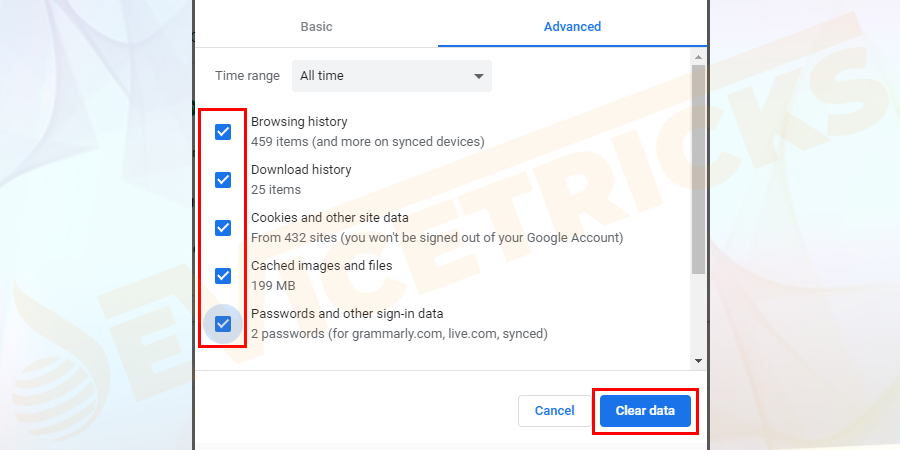Click the 'Cookies and other site data' label

click(329, 218)
